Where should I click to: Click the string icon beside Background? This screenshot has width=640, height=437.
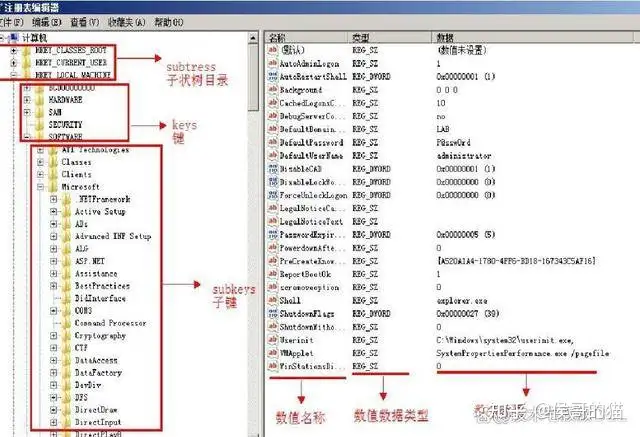pos(273,90)
